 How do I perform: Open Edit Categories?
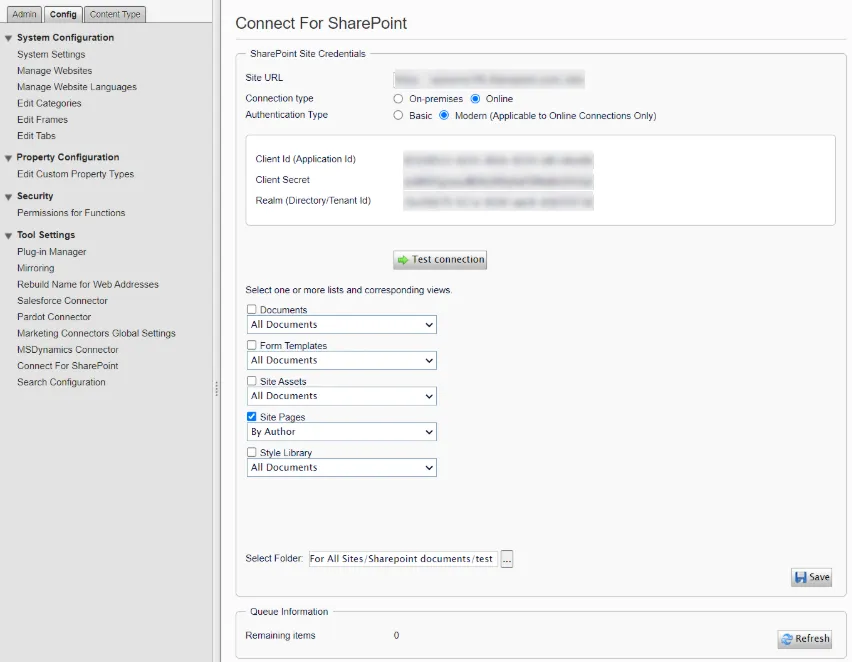pyautogui.click(x=49, y=103)
